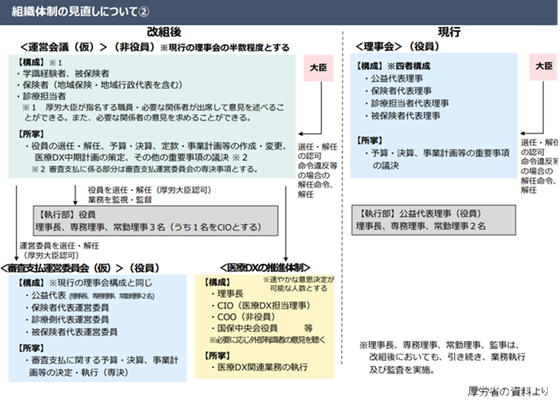
Task: Select the 保険者代表運営委員 bullet
Action: pyautogui.click(x=66, y=307)
